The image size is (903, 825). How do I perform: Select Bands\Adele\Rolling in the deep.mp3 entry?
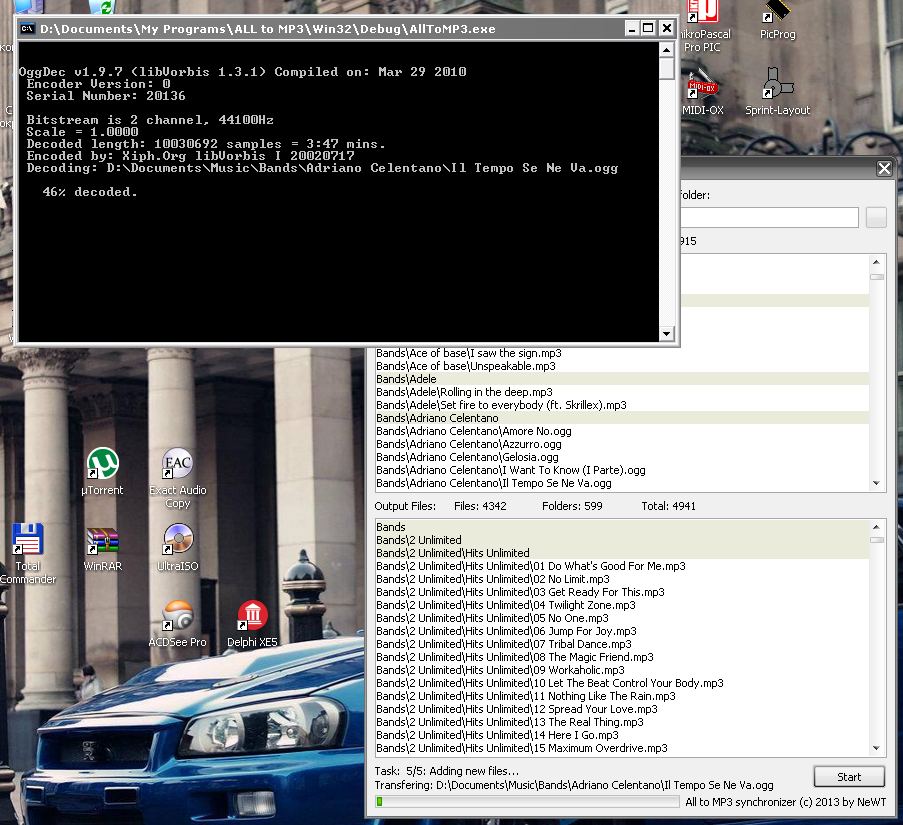(x=464, y=392)
